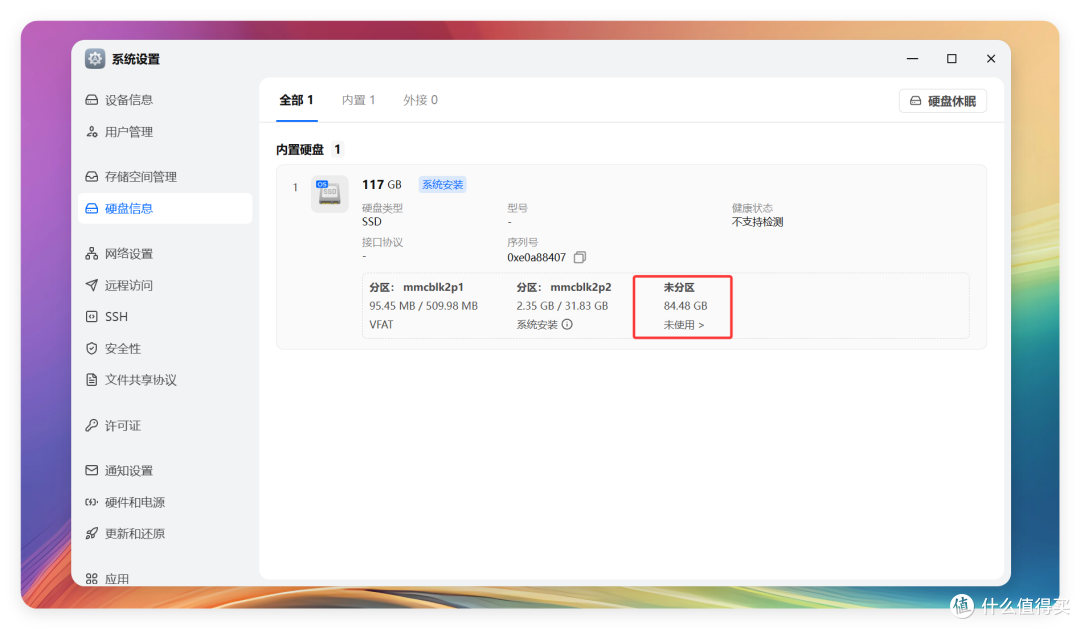Open 安全性 settings
The image size is (1080, 629).
(x=122, y=349)
